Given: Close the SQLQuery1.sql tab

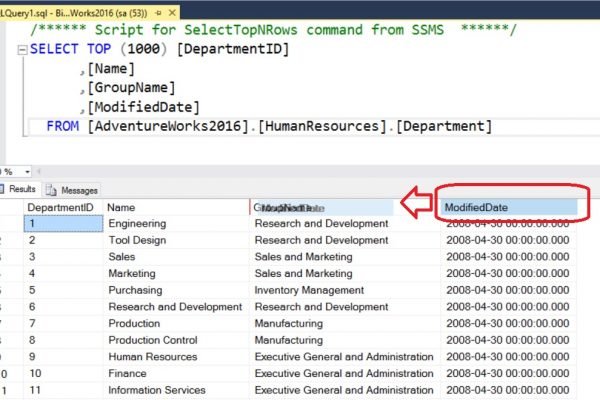Looking at the screenshot, I should click(x=172, y=13).
